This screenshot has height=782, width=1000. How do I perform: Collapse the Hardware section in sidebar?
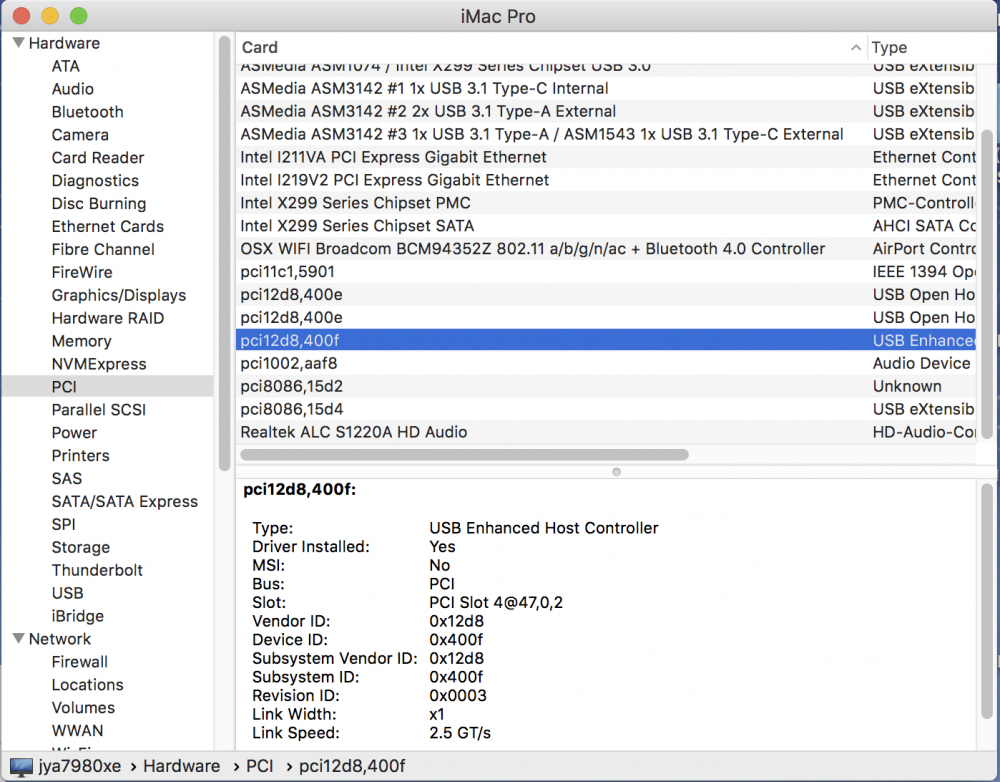pyautogui.click(x=18, y=43)
